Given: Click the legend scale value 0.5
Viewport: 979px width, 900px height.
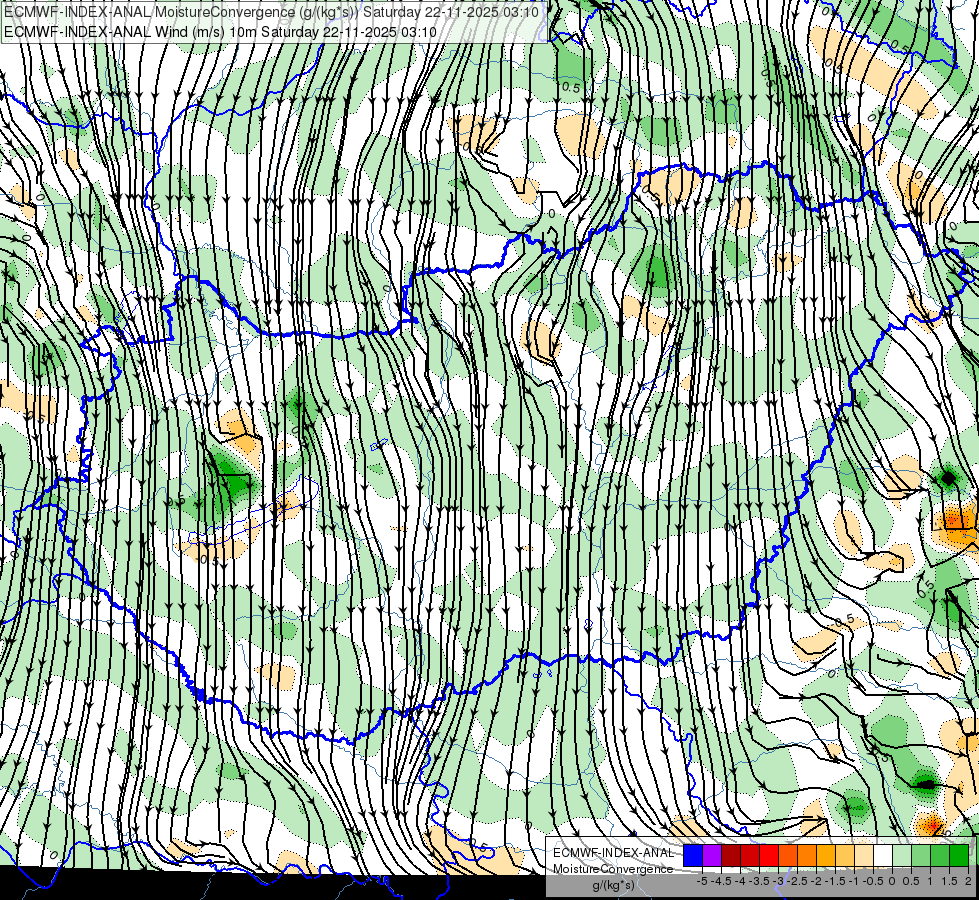Looking at the screenshot, I should pos(911,881).
